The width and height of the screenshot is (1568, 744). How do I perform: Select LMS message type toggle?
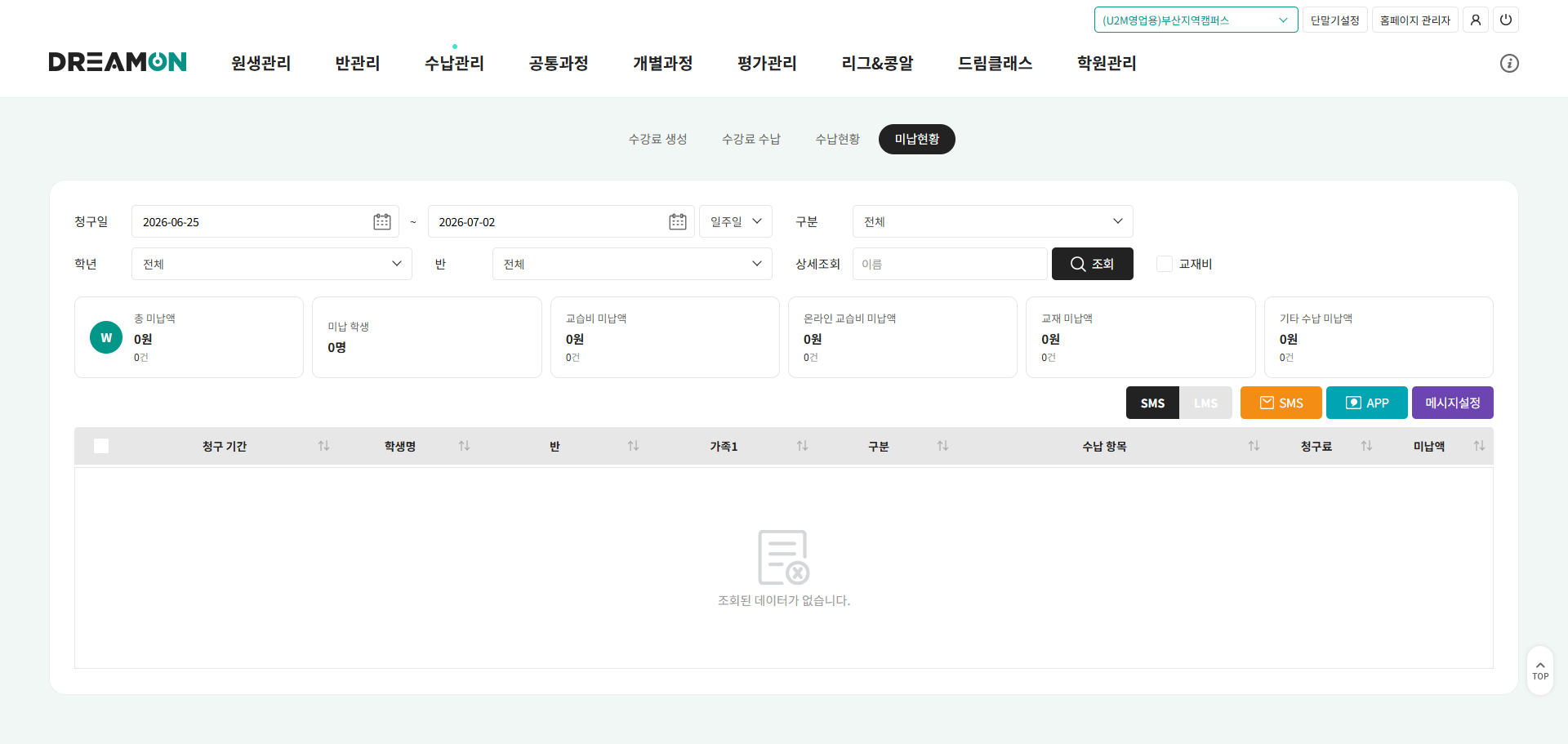pos(1205,403)
